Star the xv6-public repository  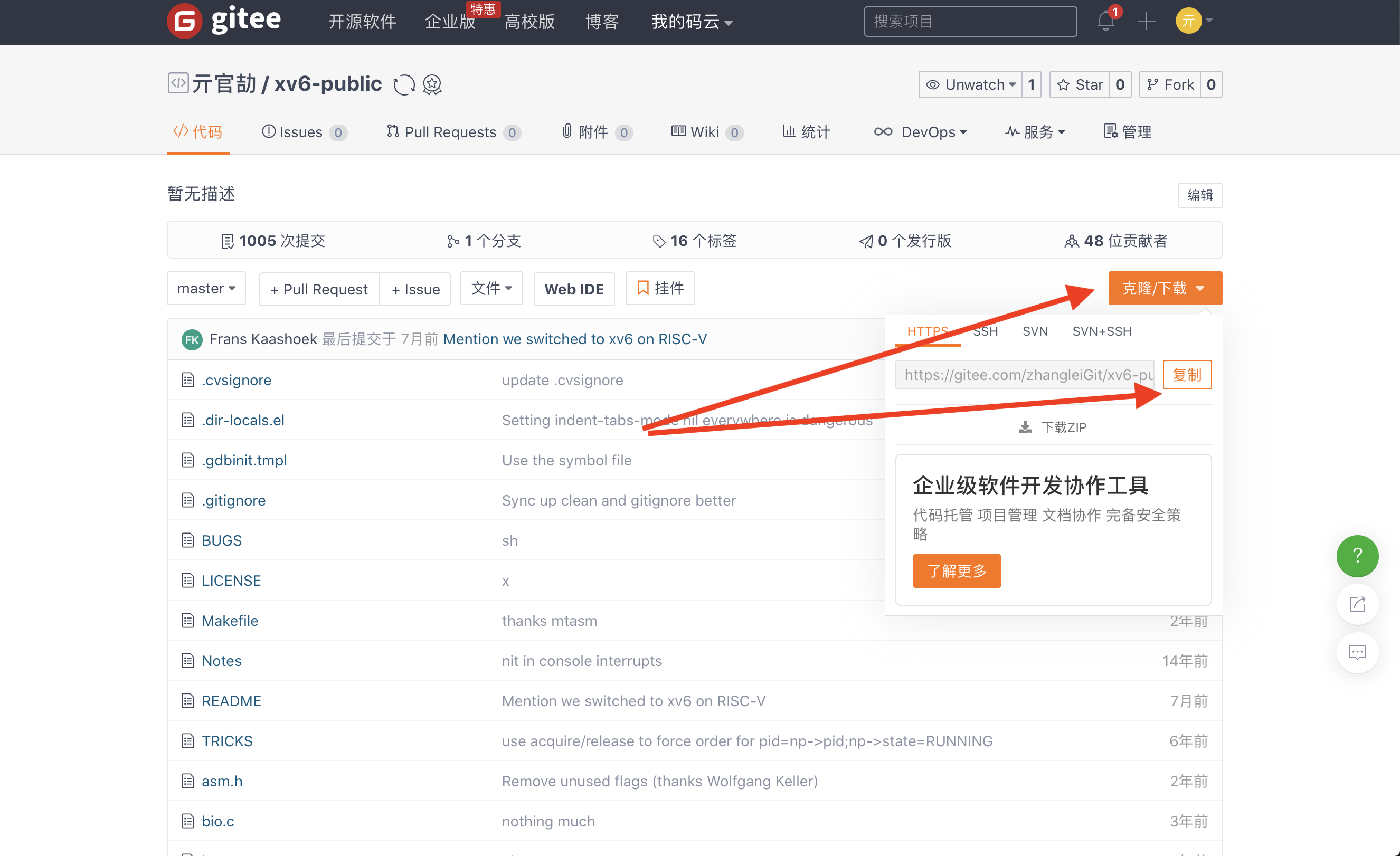1080,84
